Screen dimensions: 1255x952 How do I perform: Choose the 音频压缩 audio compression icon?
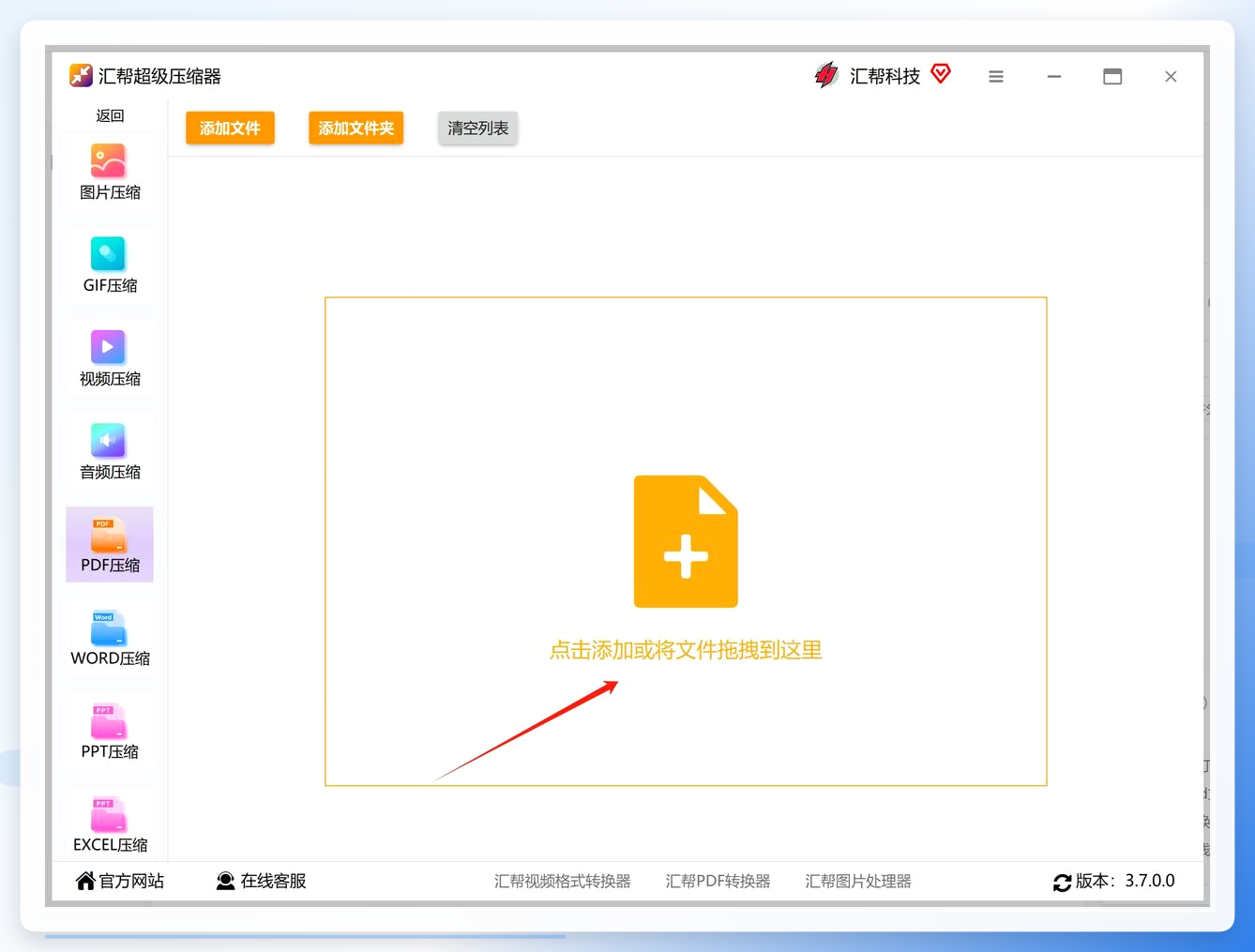[108, 440]
